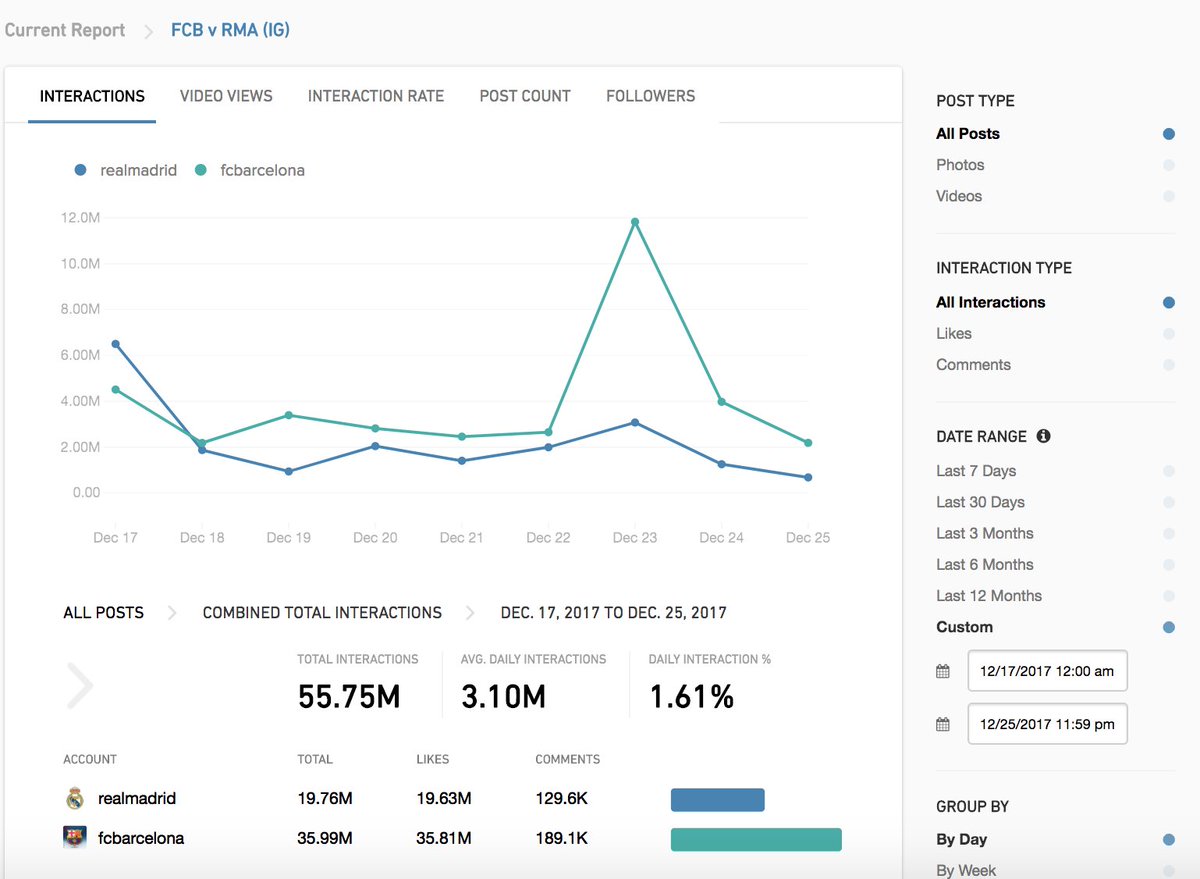Image resolution: width=1200 pixels, height=879 pixels.
Task: Click the realmadrid account name
Action: tap(137, 799)
